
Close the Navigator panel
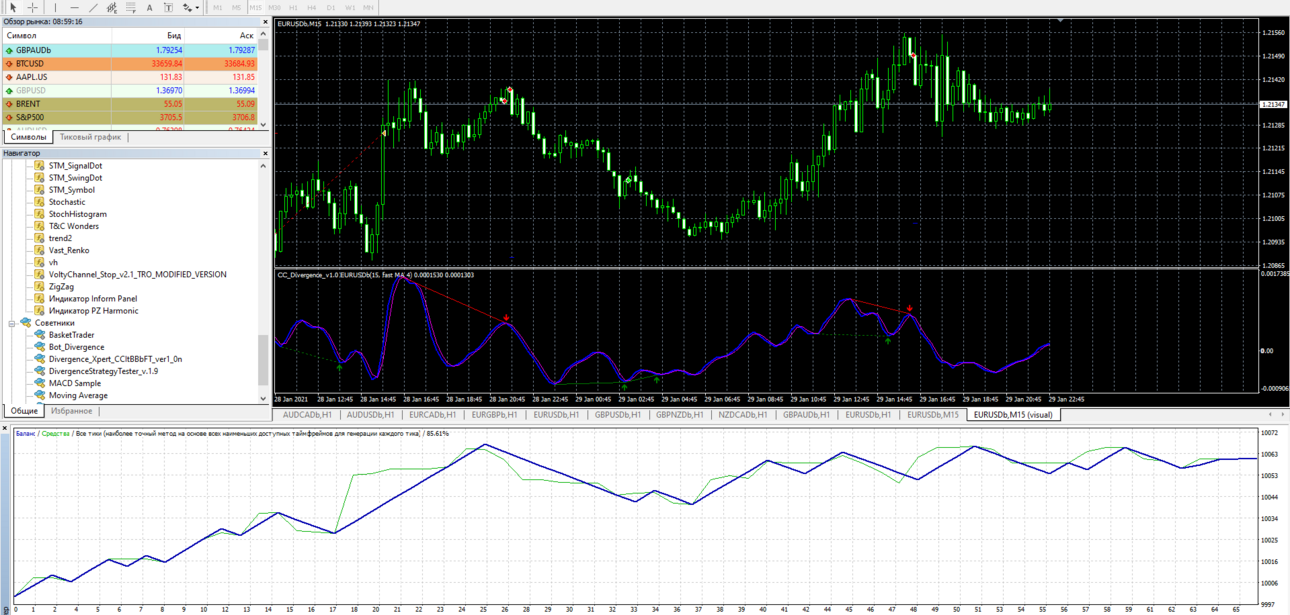point(265,153)
